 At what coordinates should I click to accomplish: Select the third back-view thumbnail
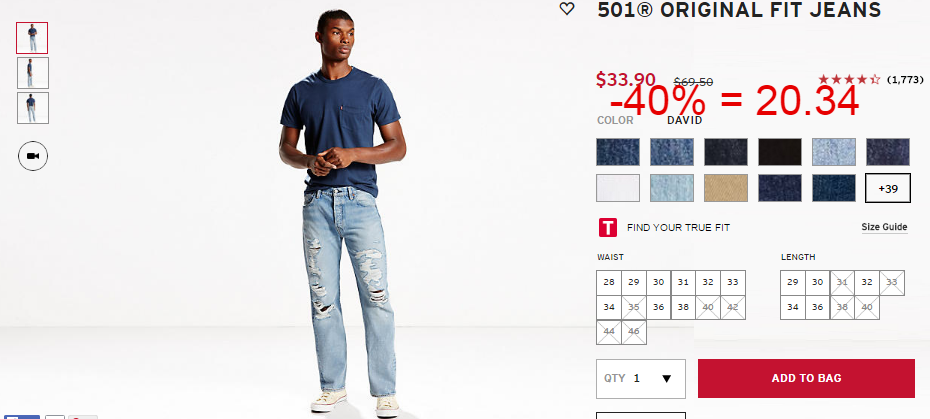coord(33,108)
